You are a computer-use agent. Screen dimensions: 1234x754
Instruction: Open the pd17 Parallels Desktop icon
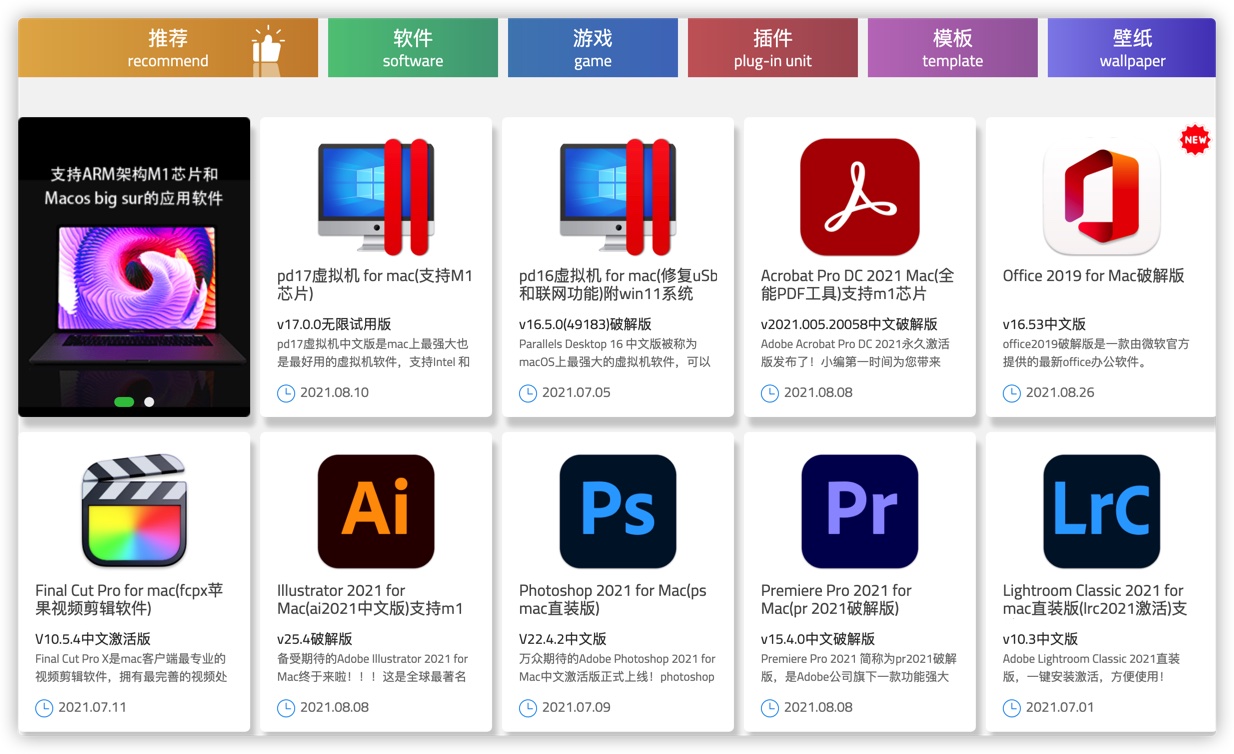[x=376, y=197]
